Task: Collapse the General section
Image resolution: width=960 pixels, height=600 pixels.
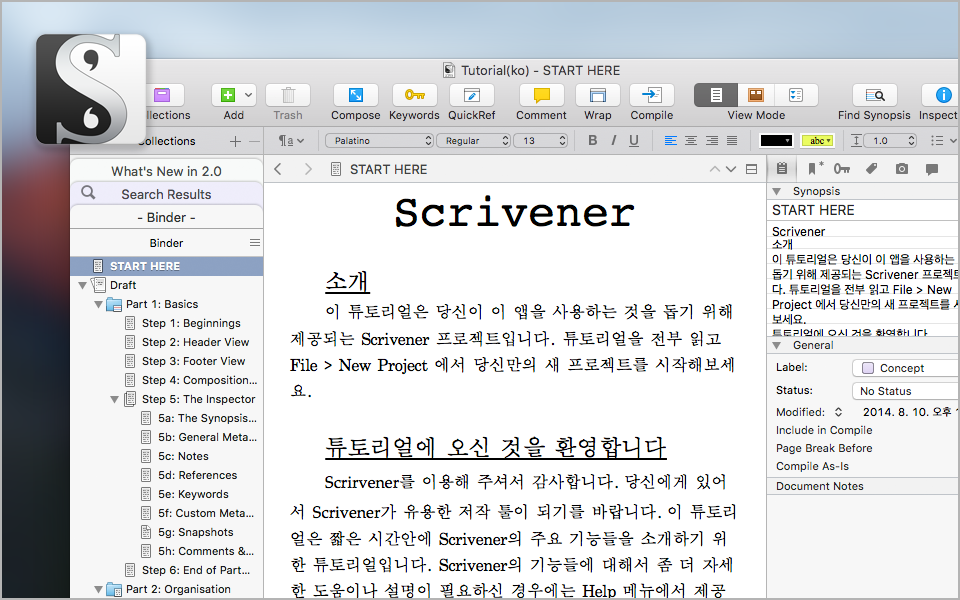Action: pos(777,345)
